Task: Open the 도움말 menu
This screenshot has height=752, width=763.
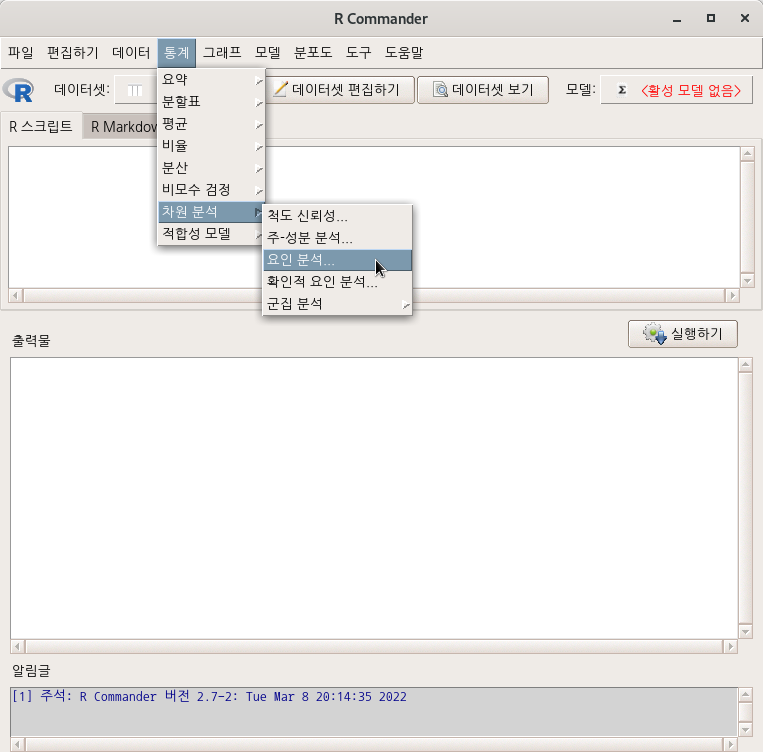Action: pos(404,53)
